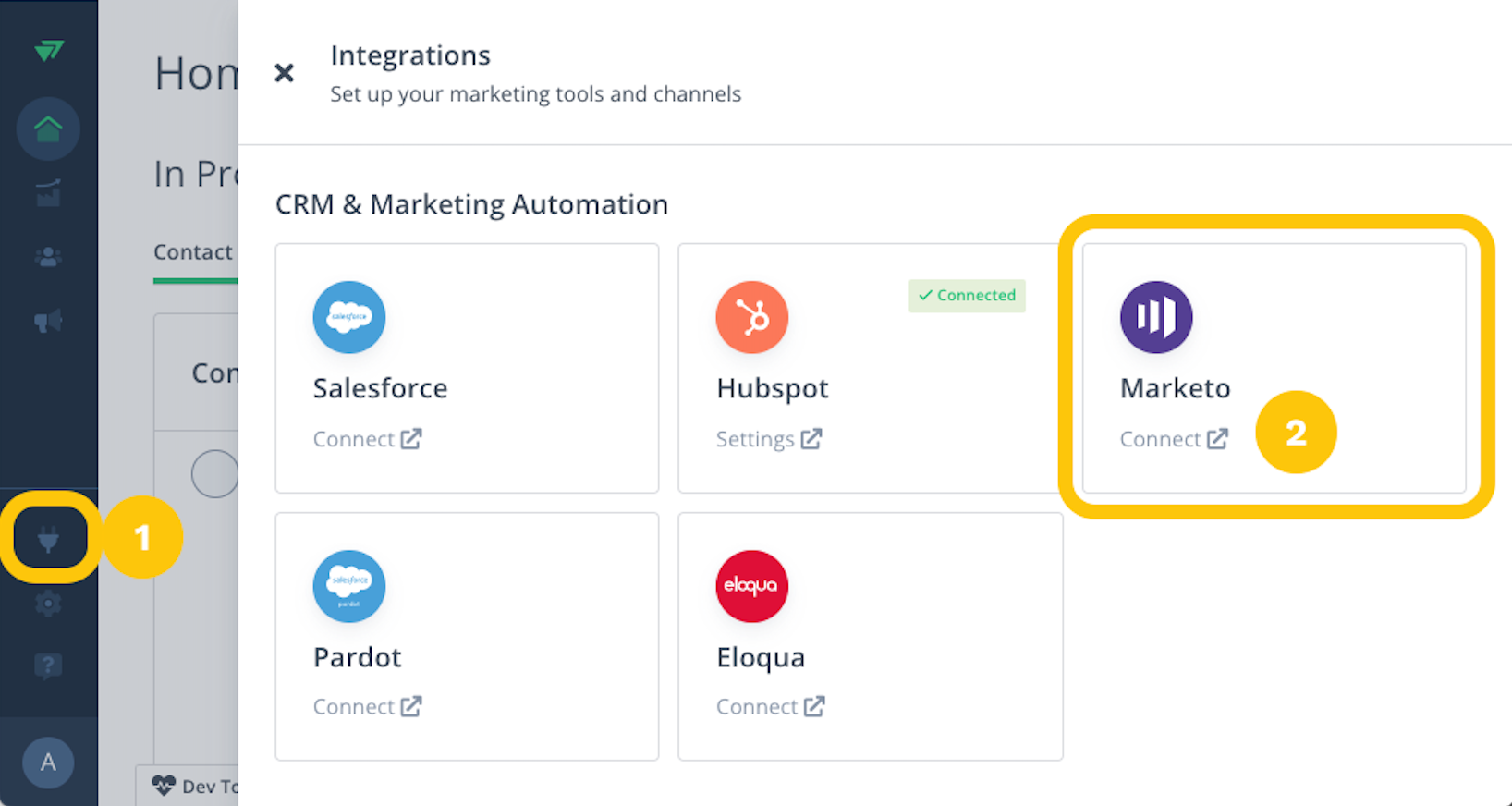The image size is (1512, 806).
Task: Close the Integrations panel
Action: point(285,73)
